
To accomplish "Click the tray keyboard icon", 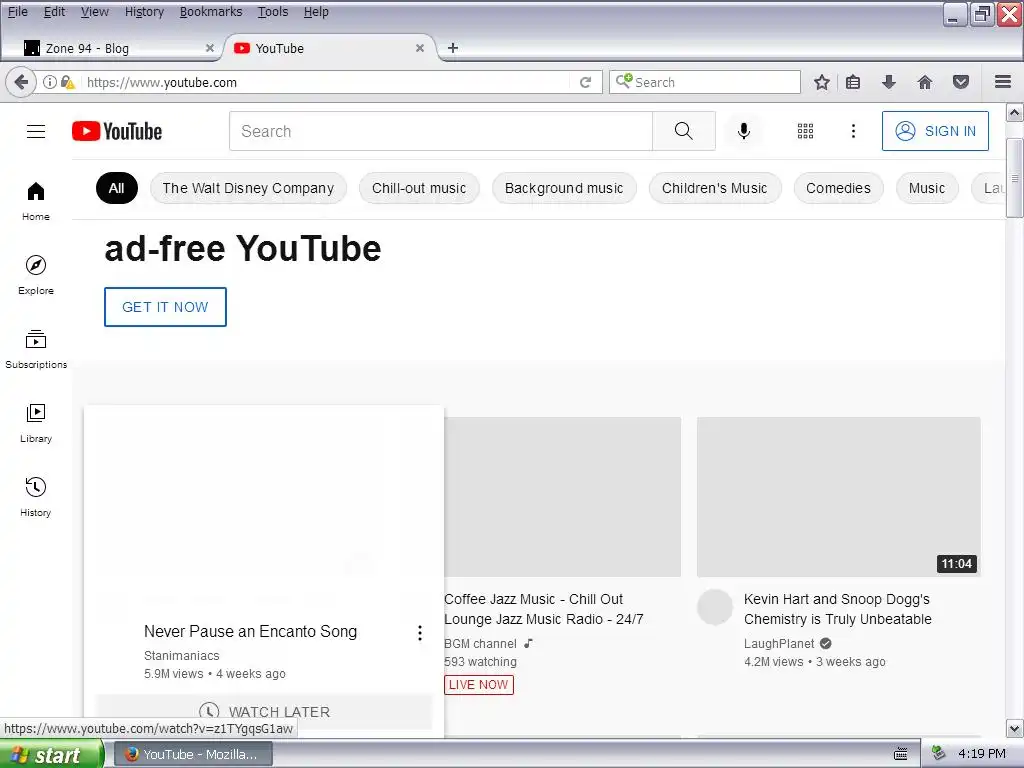I will point(901,754).
